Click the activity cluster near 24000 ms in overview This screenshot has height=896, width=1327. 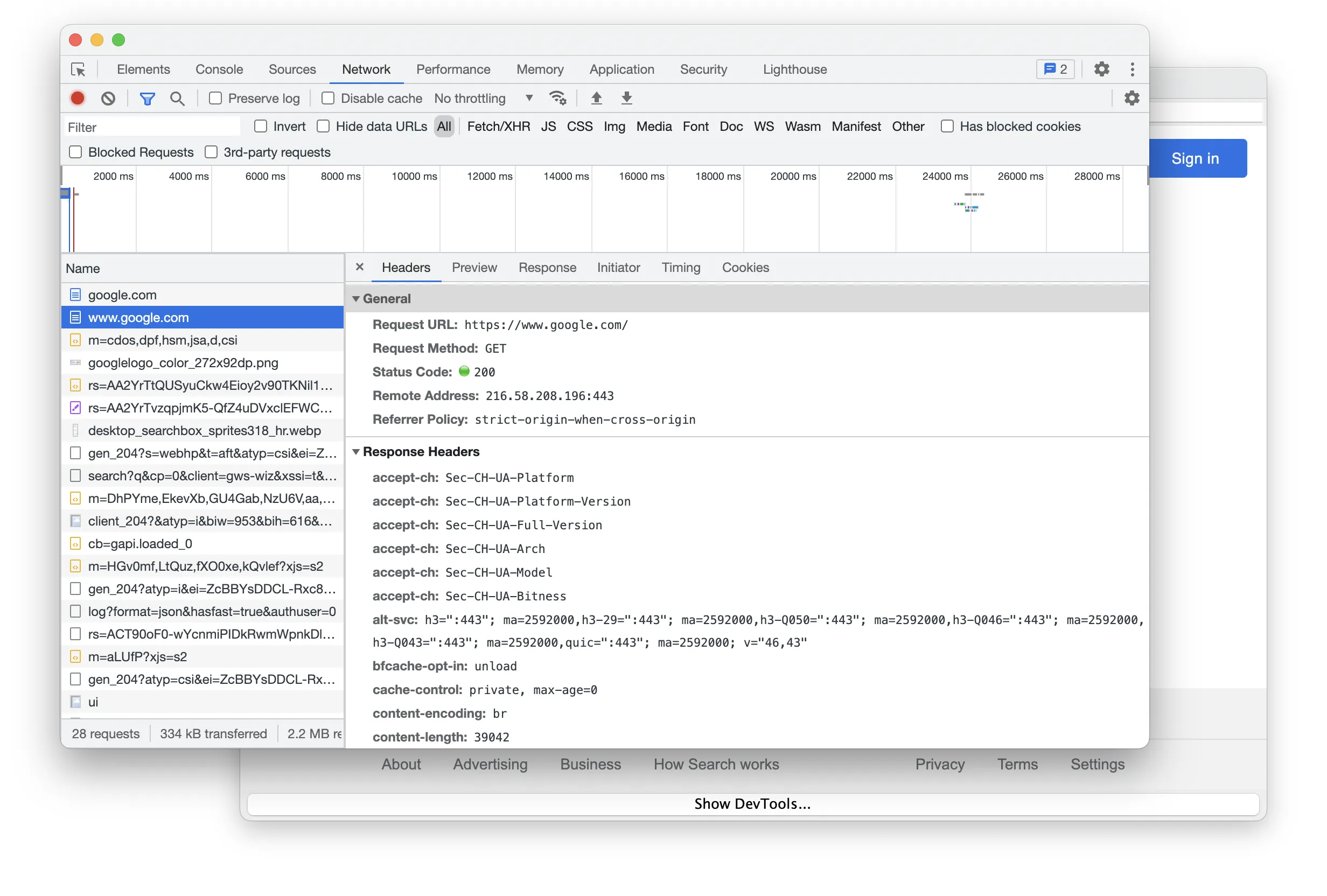[x=969, y=202]
